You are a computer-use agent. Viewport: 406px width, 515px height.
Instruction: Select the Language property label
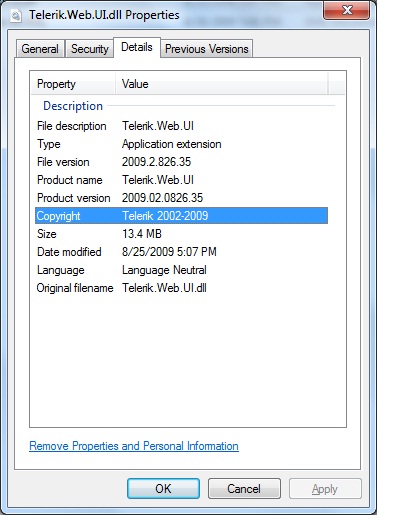pyautogui.click(x=61, y=270)
